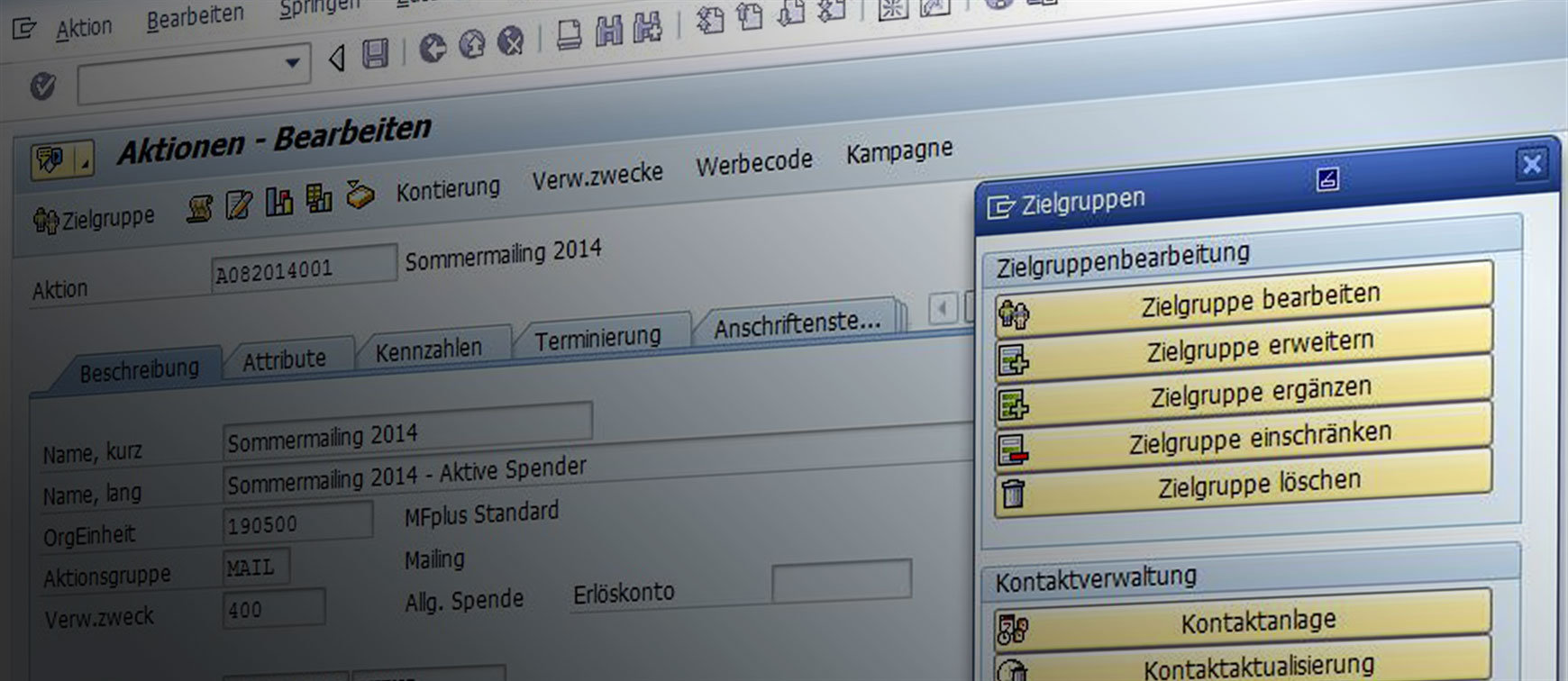Click the 'MFplus Standard' text

[481, 515]
